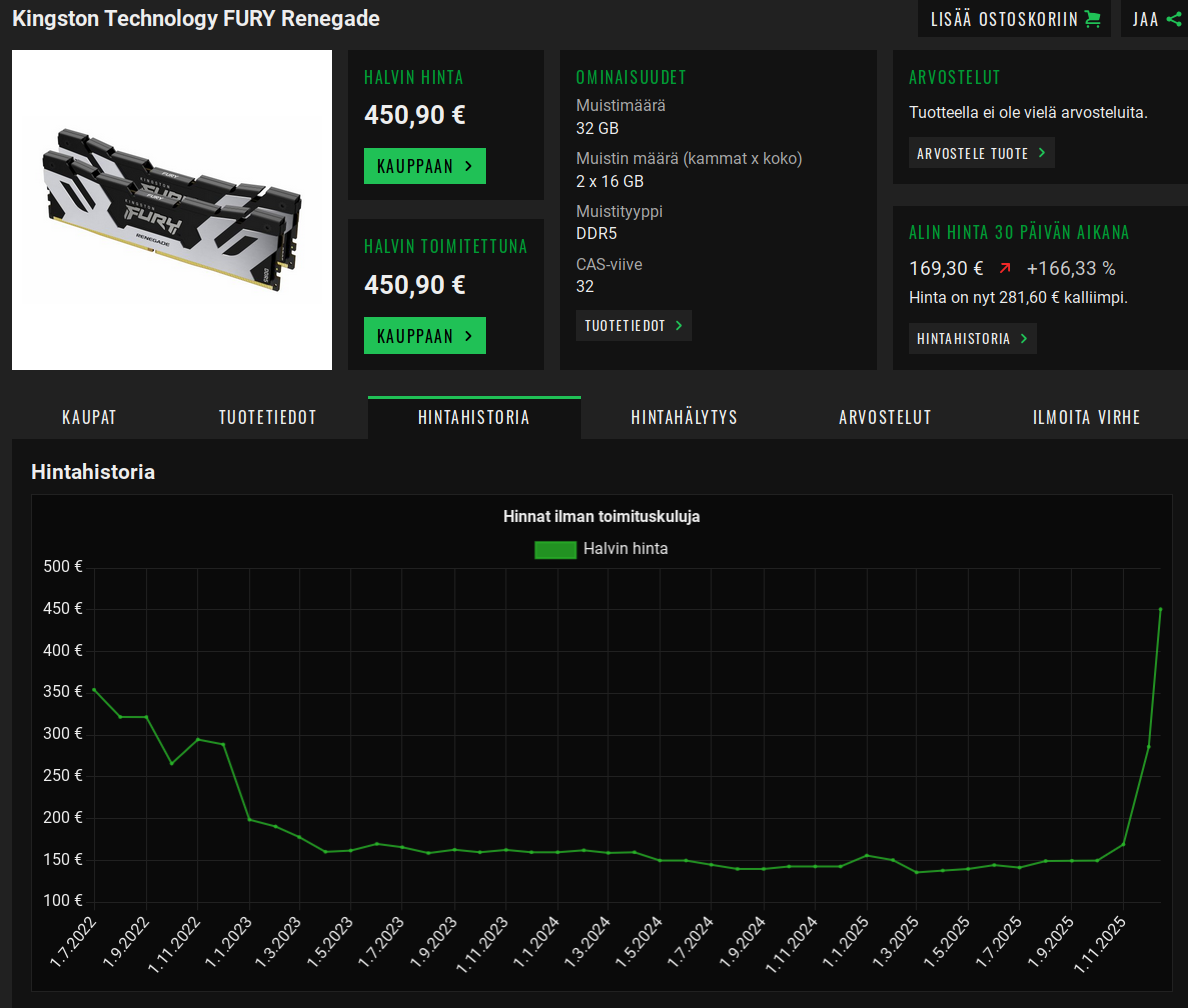Select the HINTAHISTORIA tab
Screen dimensions: 1188x1008
coord(474,418)
